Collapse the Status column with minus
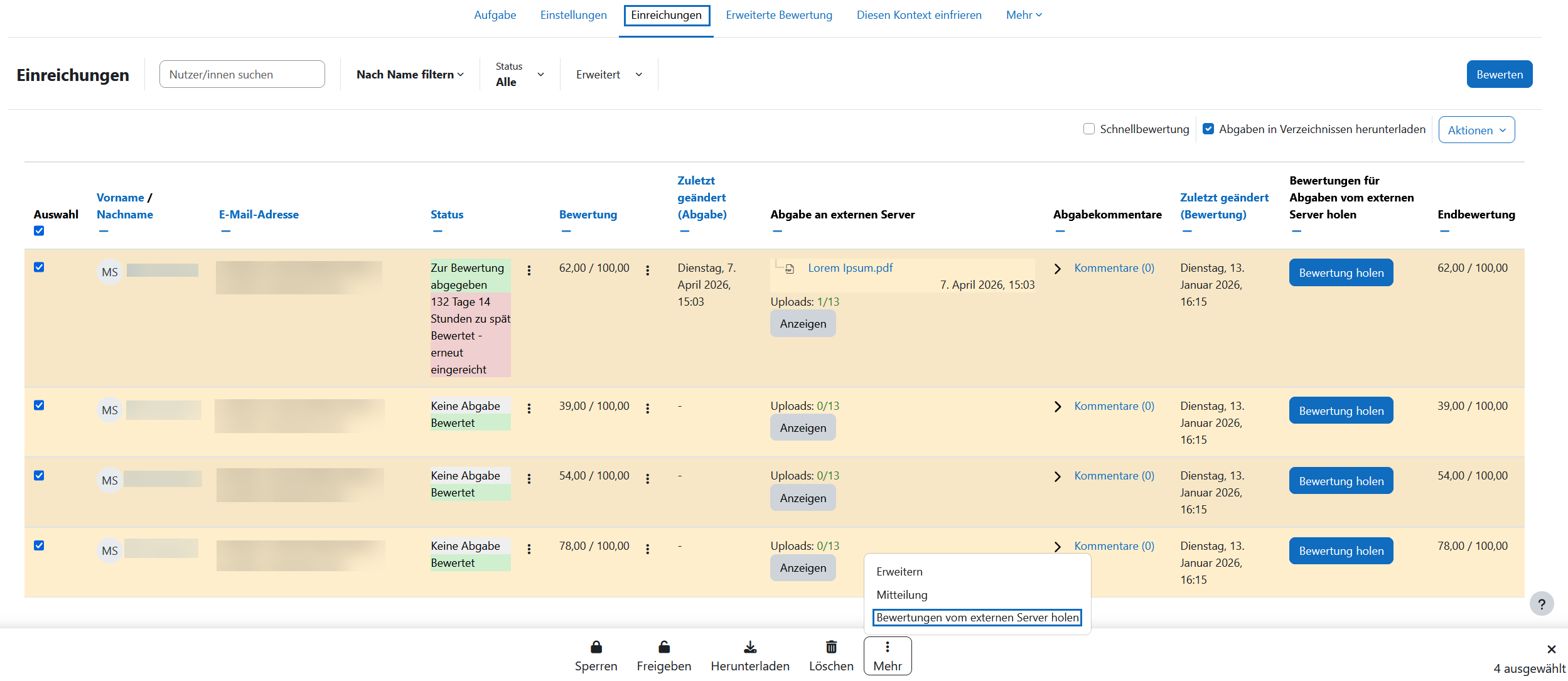 (x=438, y=231)
